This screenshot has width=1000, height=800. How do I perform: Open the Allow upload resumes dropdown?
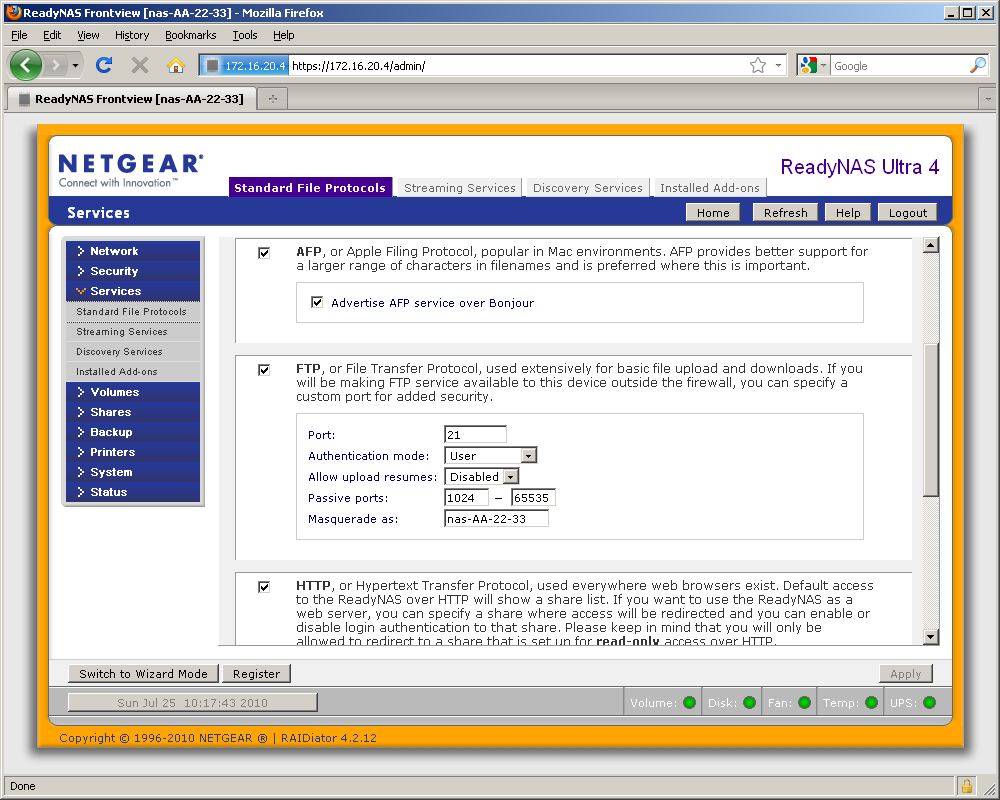click(x=482, y=477)
